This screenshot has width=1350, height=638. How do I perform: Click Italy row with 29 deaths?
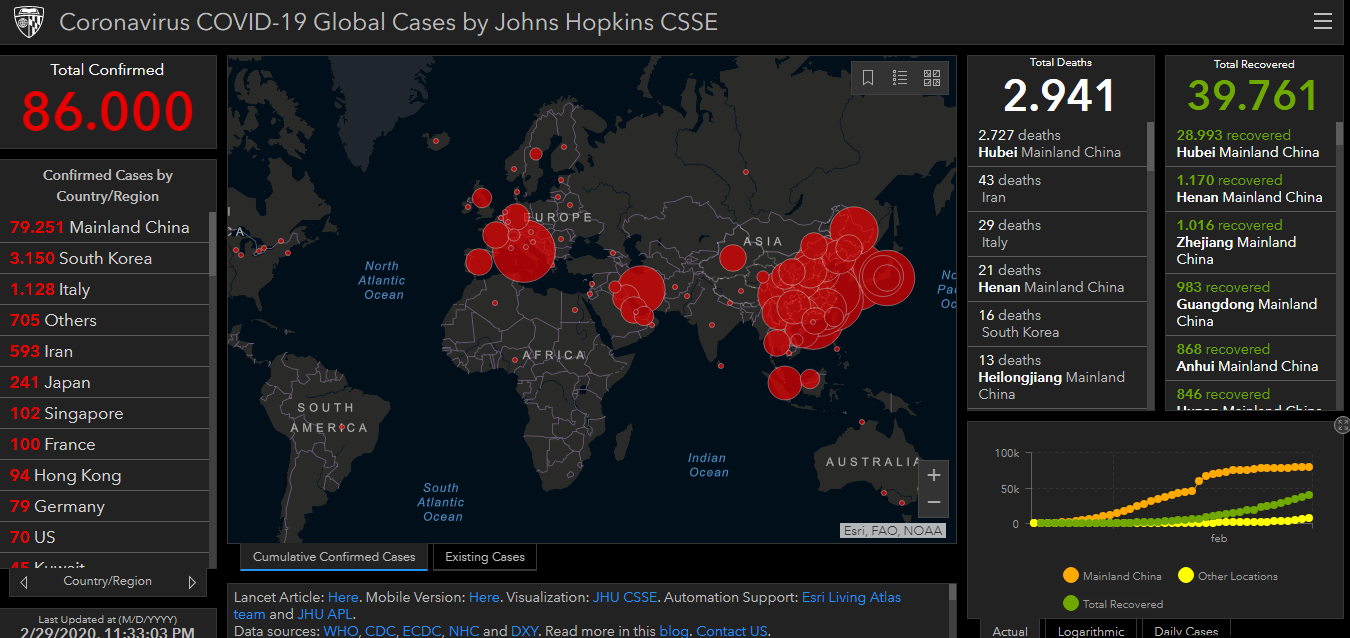tap(1057, 234)
